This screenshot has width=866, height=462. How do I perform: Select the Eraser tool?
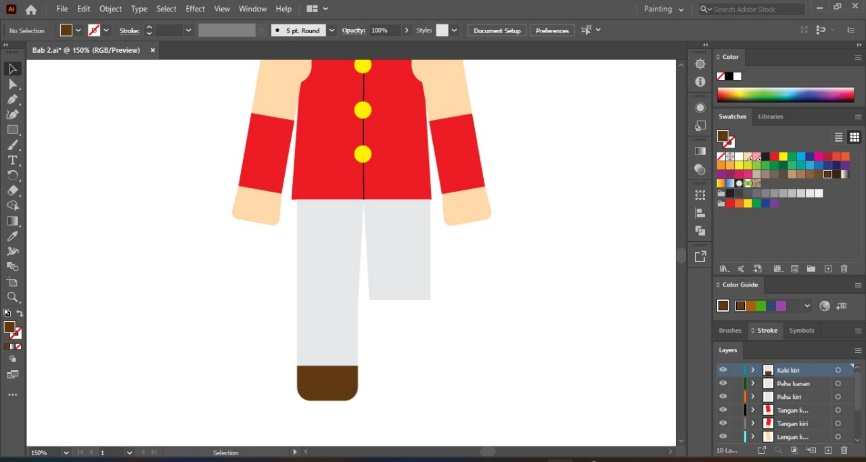(x=12, y=190)
